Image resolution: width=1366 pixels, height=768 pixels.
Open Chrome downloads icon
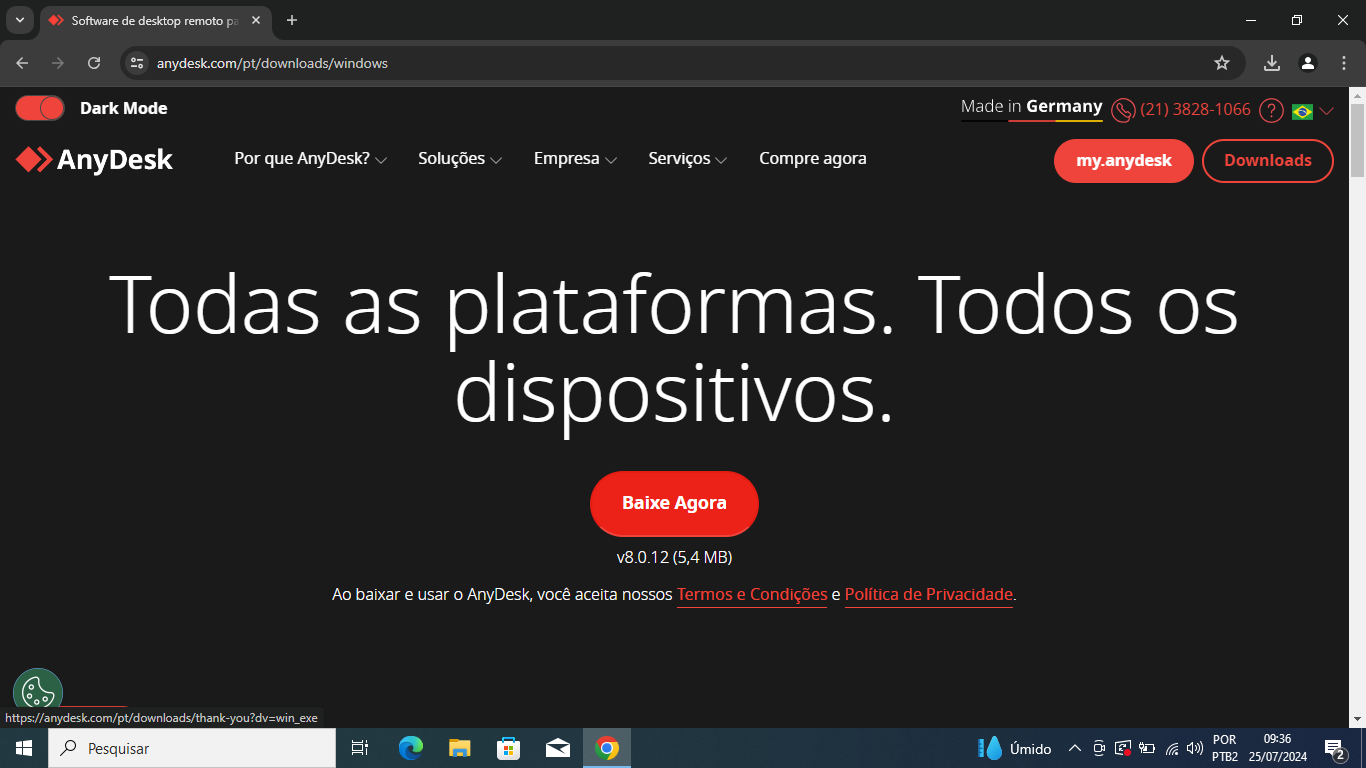(x=1272, y=63)
